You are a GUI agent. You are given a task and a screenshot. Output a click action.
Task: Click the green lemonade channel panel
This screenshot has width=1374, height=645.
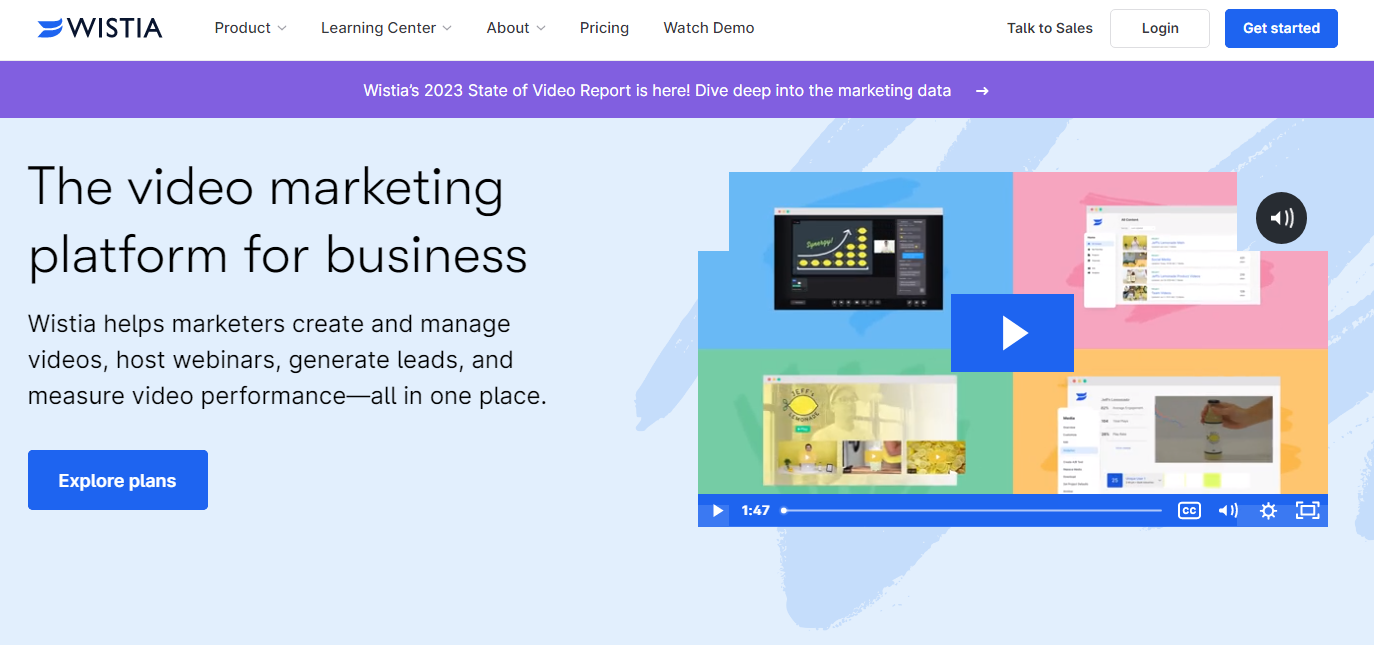[855, 421]
